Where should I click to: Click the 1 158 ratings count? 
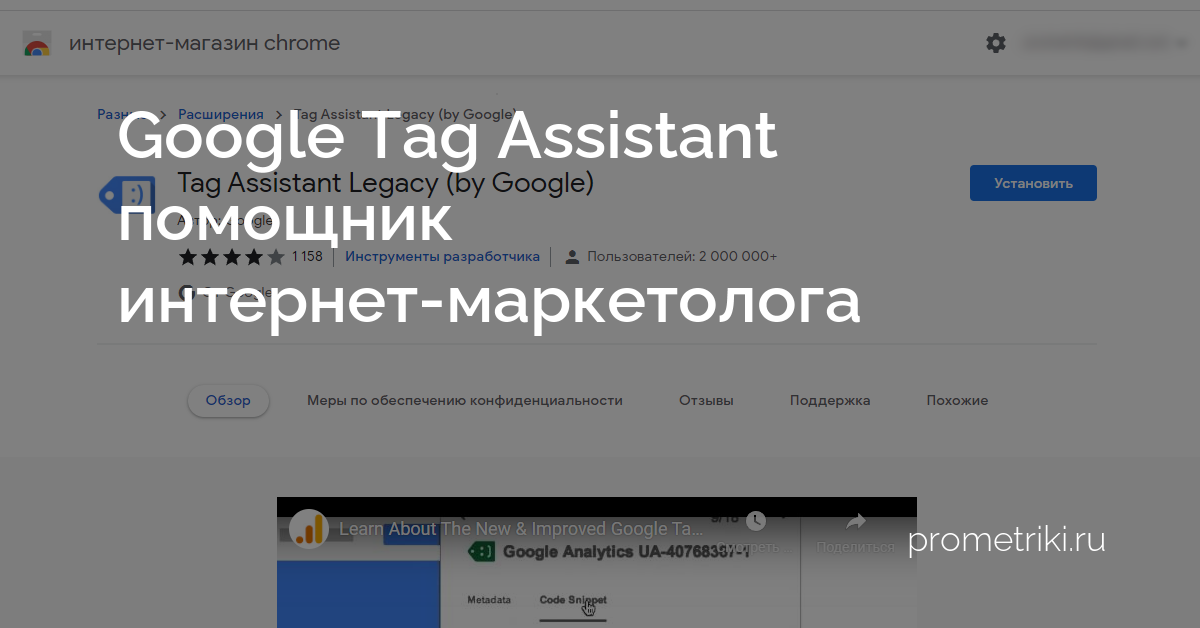pos(307,257)
